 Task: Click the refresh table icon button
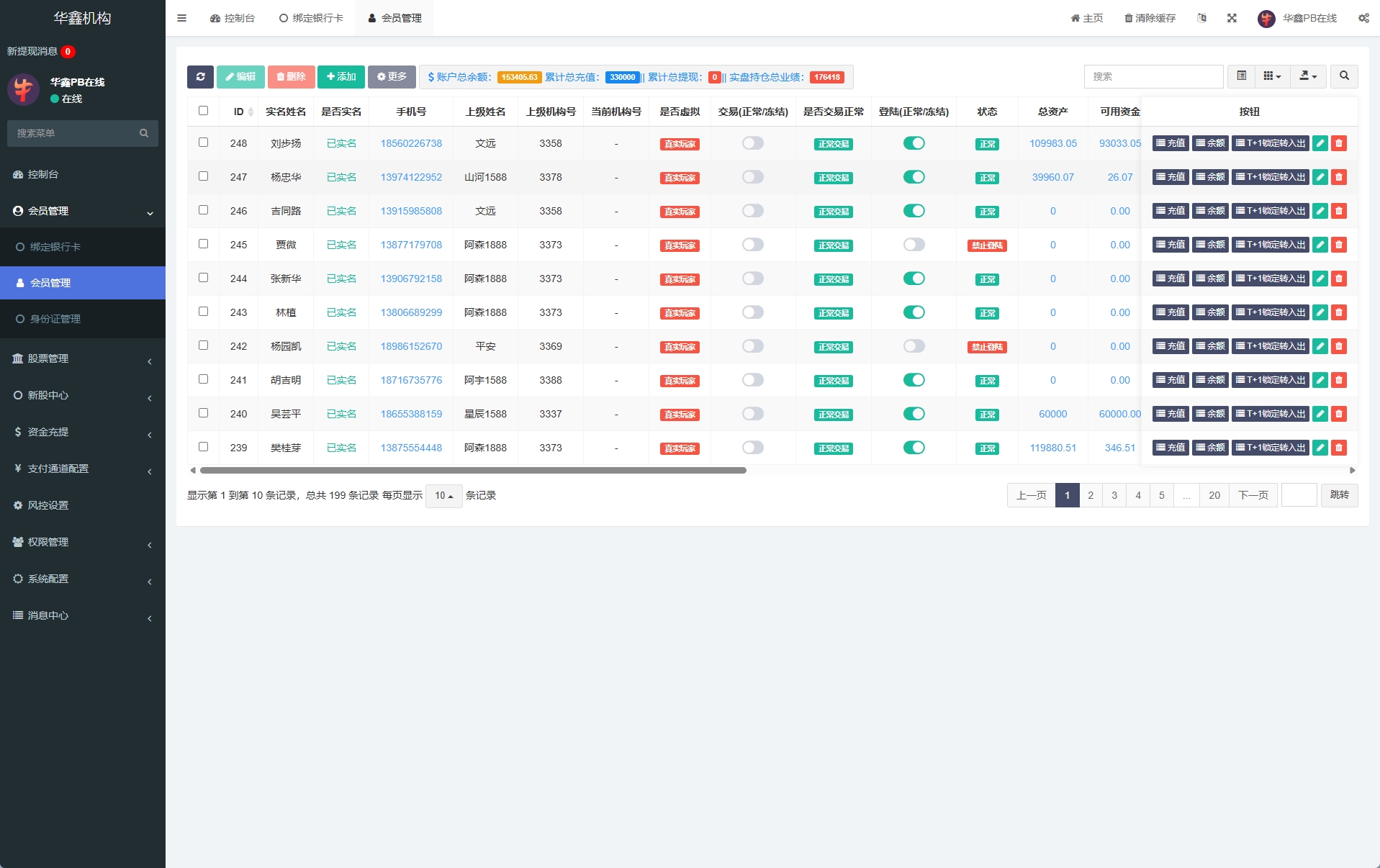click(200, 77)
